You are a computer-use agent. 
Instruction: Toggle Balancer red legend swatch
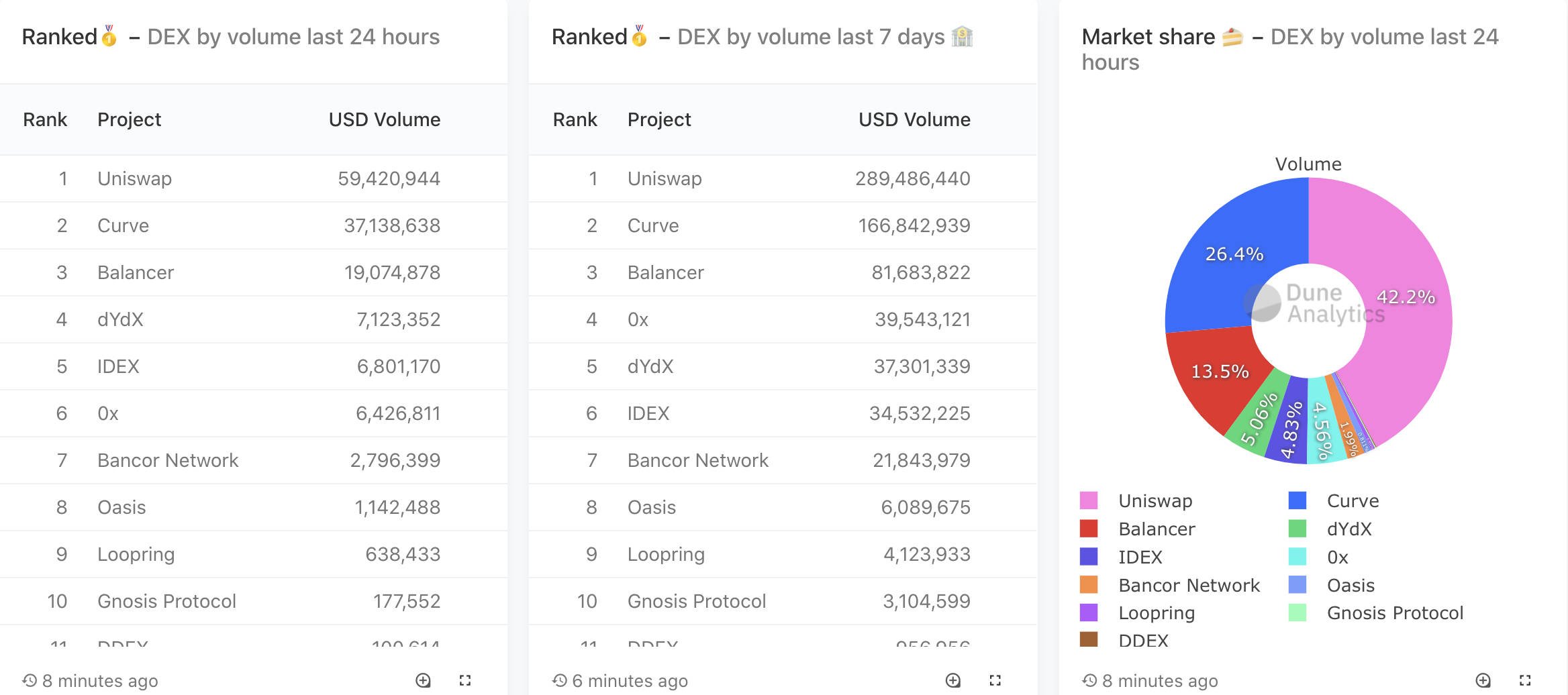coord(1089,529)
